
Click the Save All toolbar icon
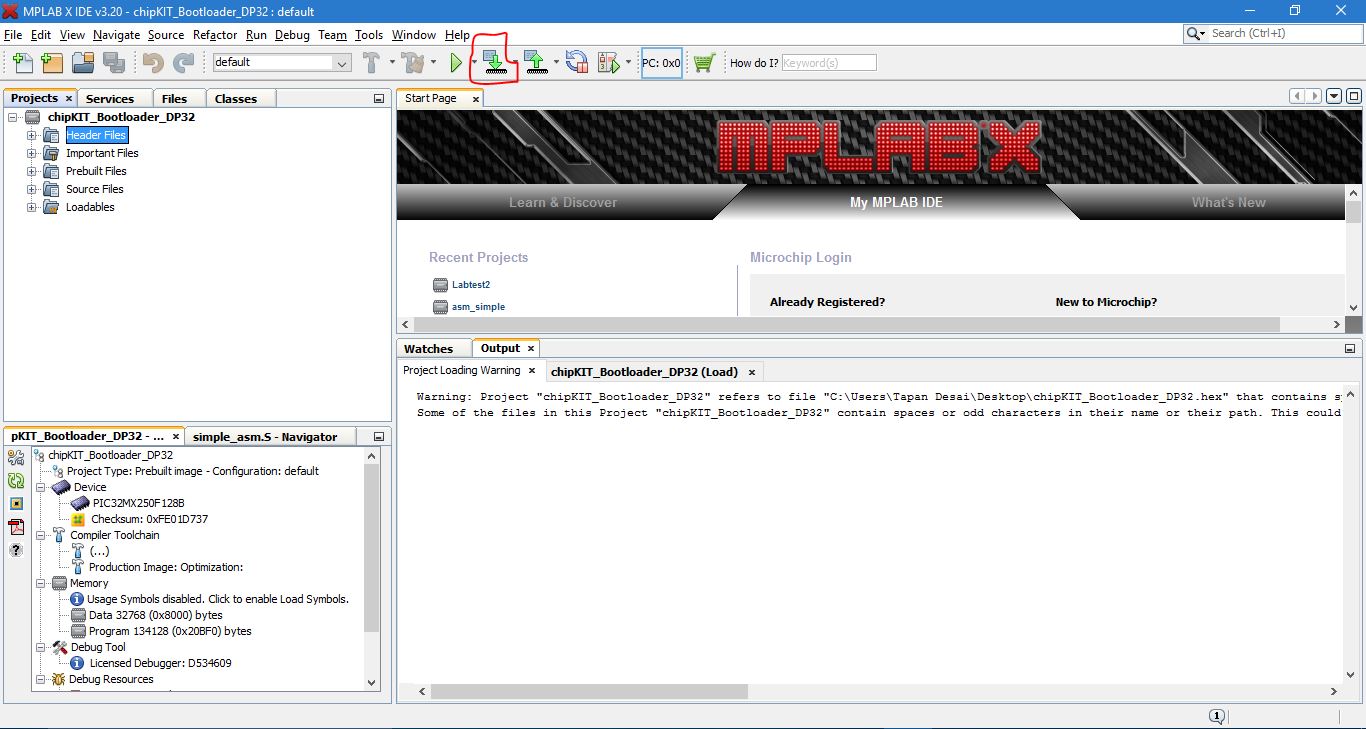(x=114, y=63)
